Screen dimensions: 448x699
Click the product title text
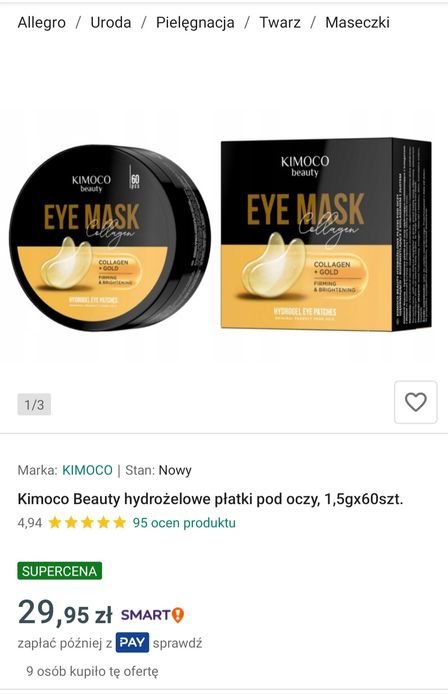coord(210,499)
